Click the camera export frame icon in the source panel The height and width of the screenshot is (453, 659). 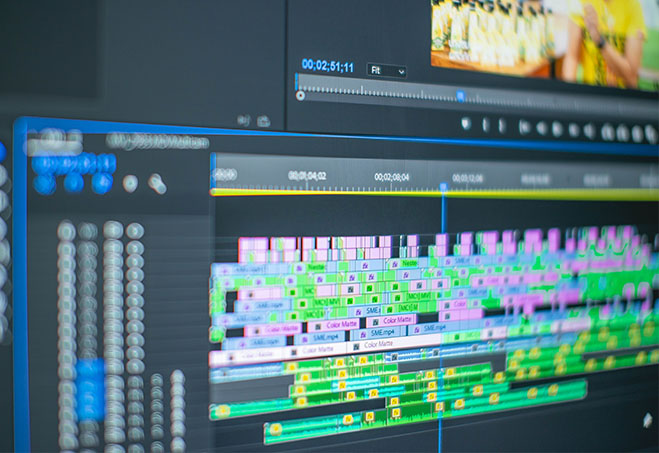[264, 121]
